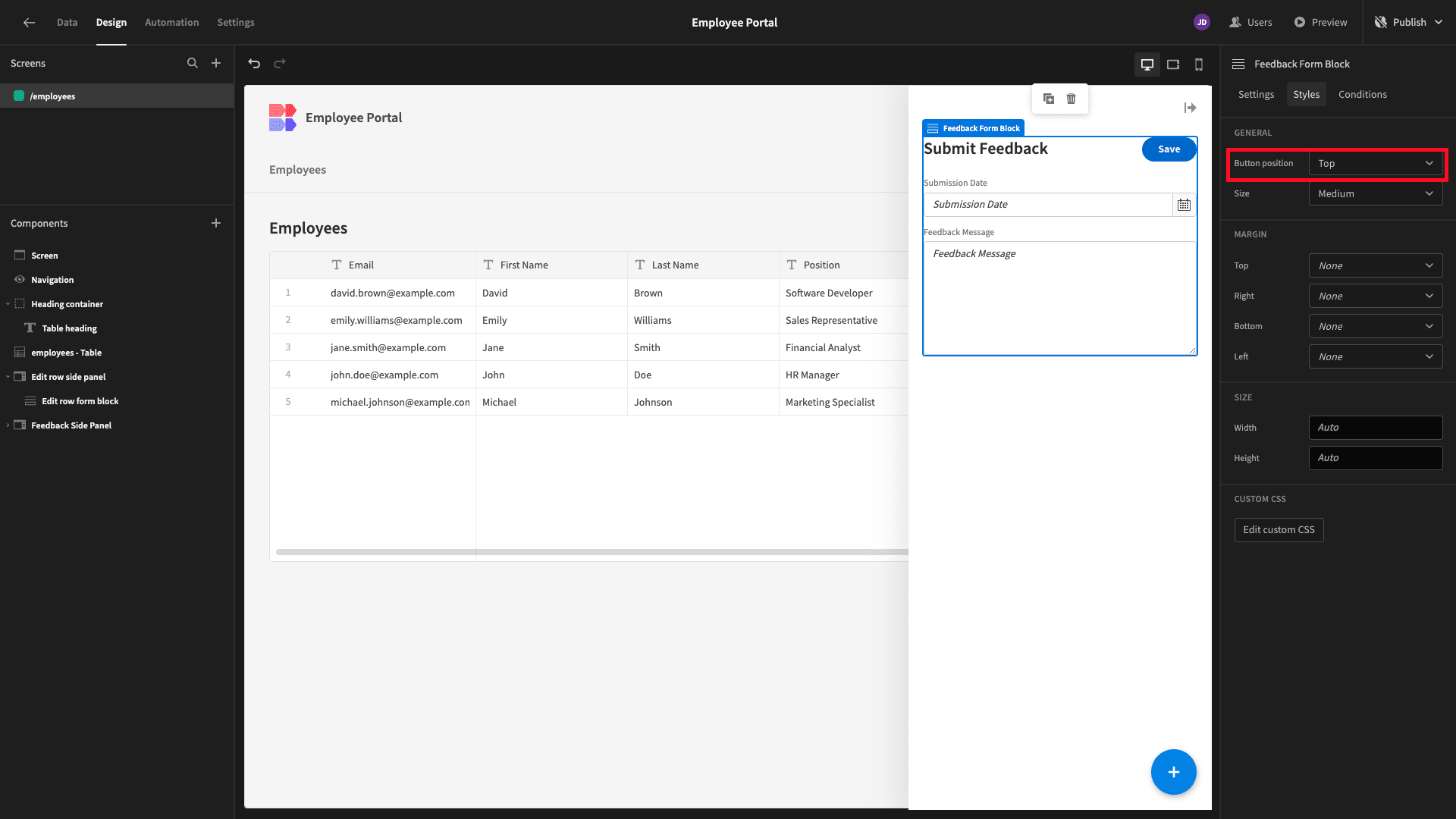The image size is (1456, 819).
Task: Close side panel with arrow icon
Action: (x=1191, y=108)
